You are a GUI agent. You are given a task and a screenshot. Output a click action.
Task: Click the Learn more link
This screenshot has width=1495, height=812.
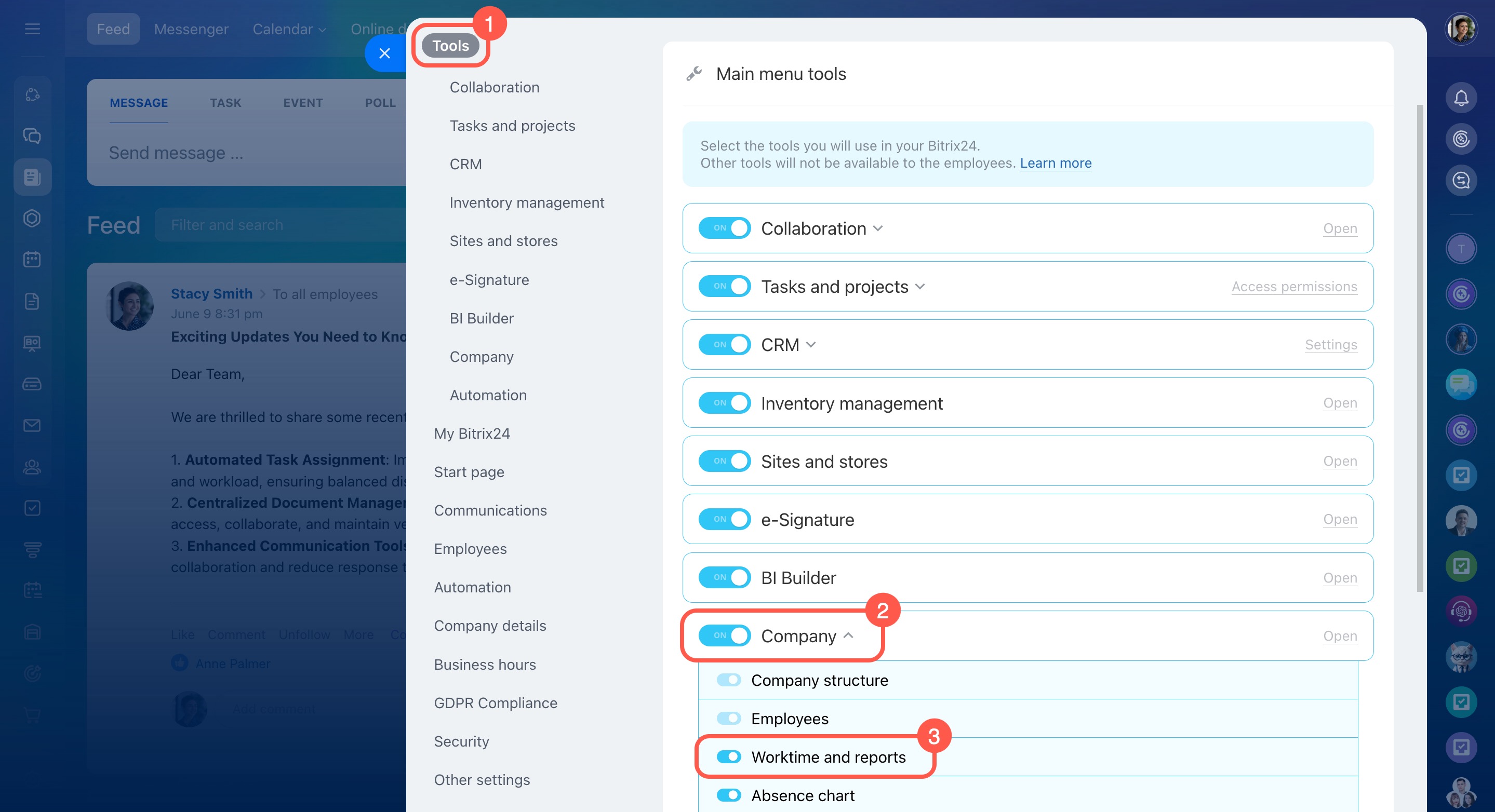[1055, 163]
